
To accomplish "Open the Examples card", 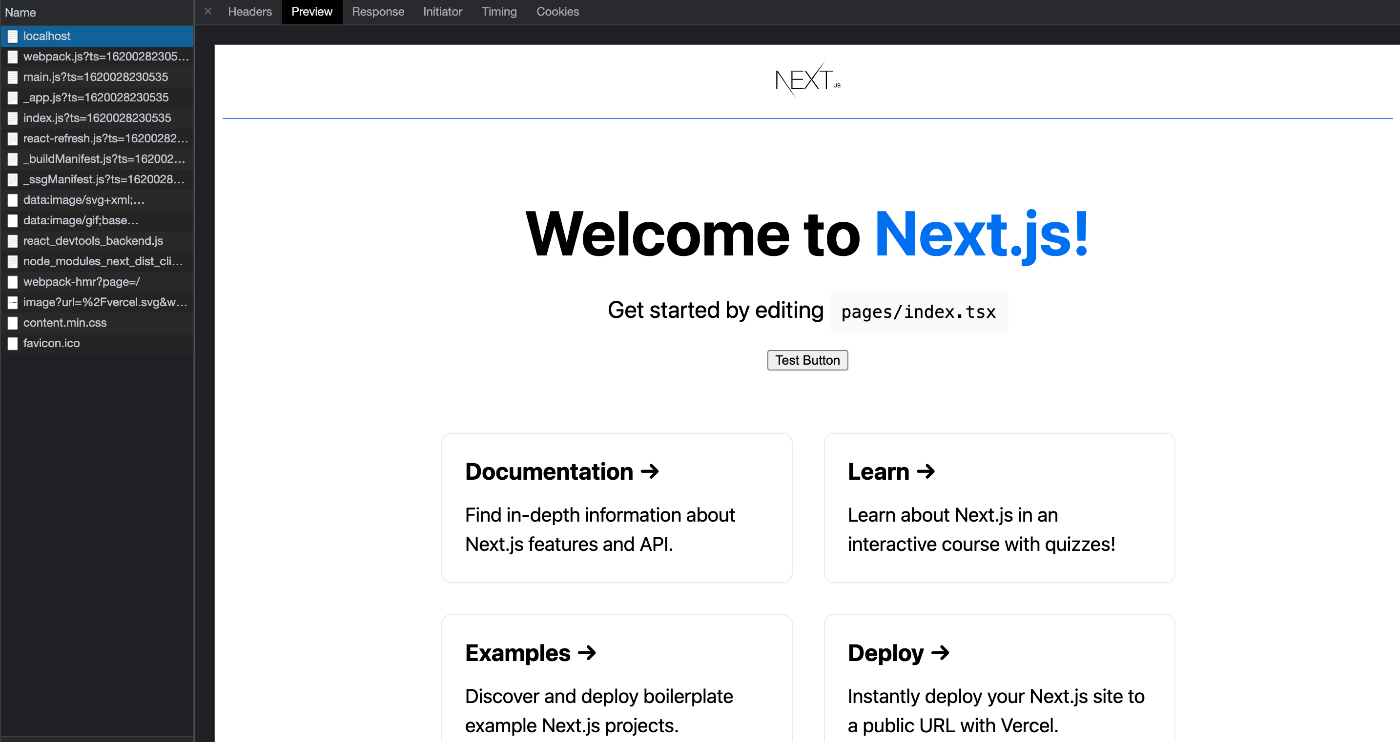I will 617,678.
